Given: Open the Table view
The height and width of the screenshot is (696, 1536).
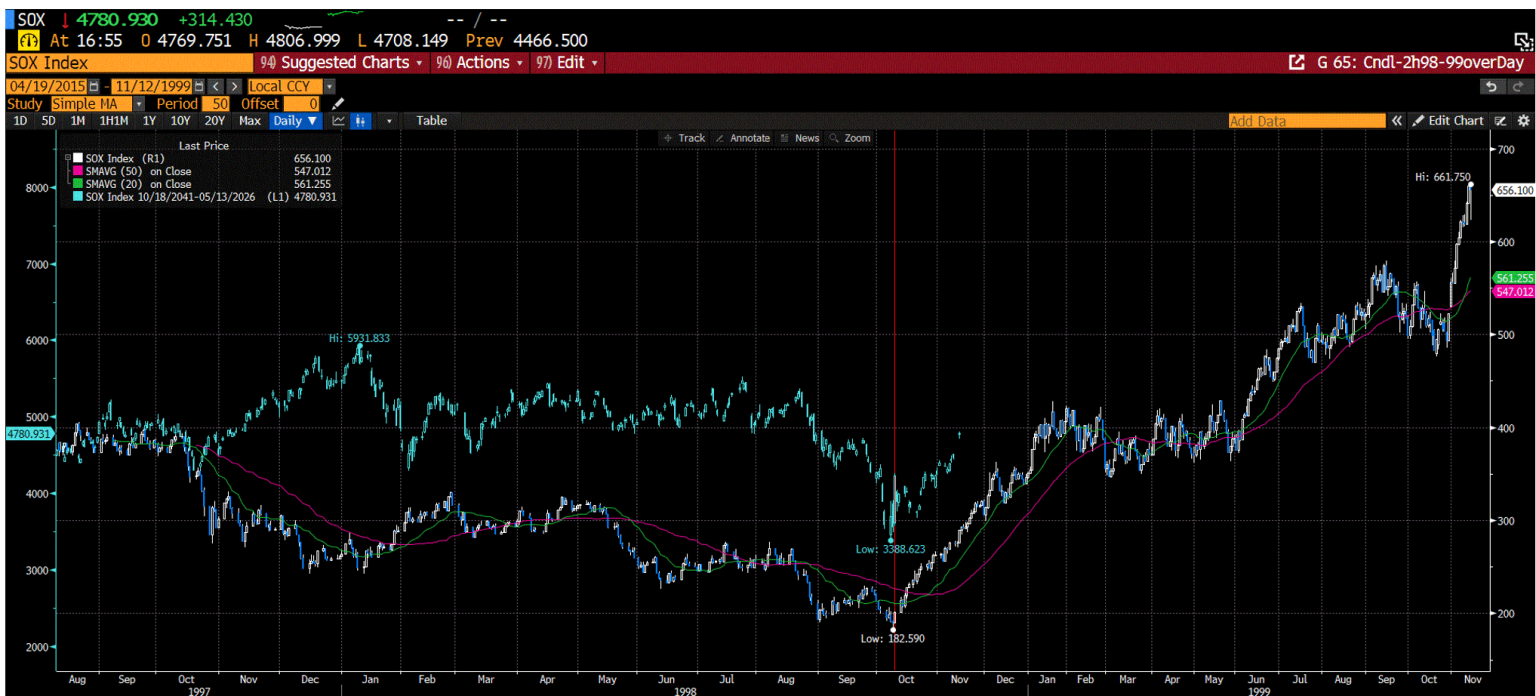Looking at the screenshot, I should click(x=431, y=120).
